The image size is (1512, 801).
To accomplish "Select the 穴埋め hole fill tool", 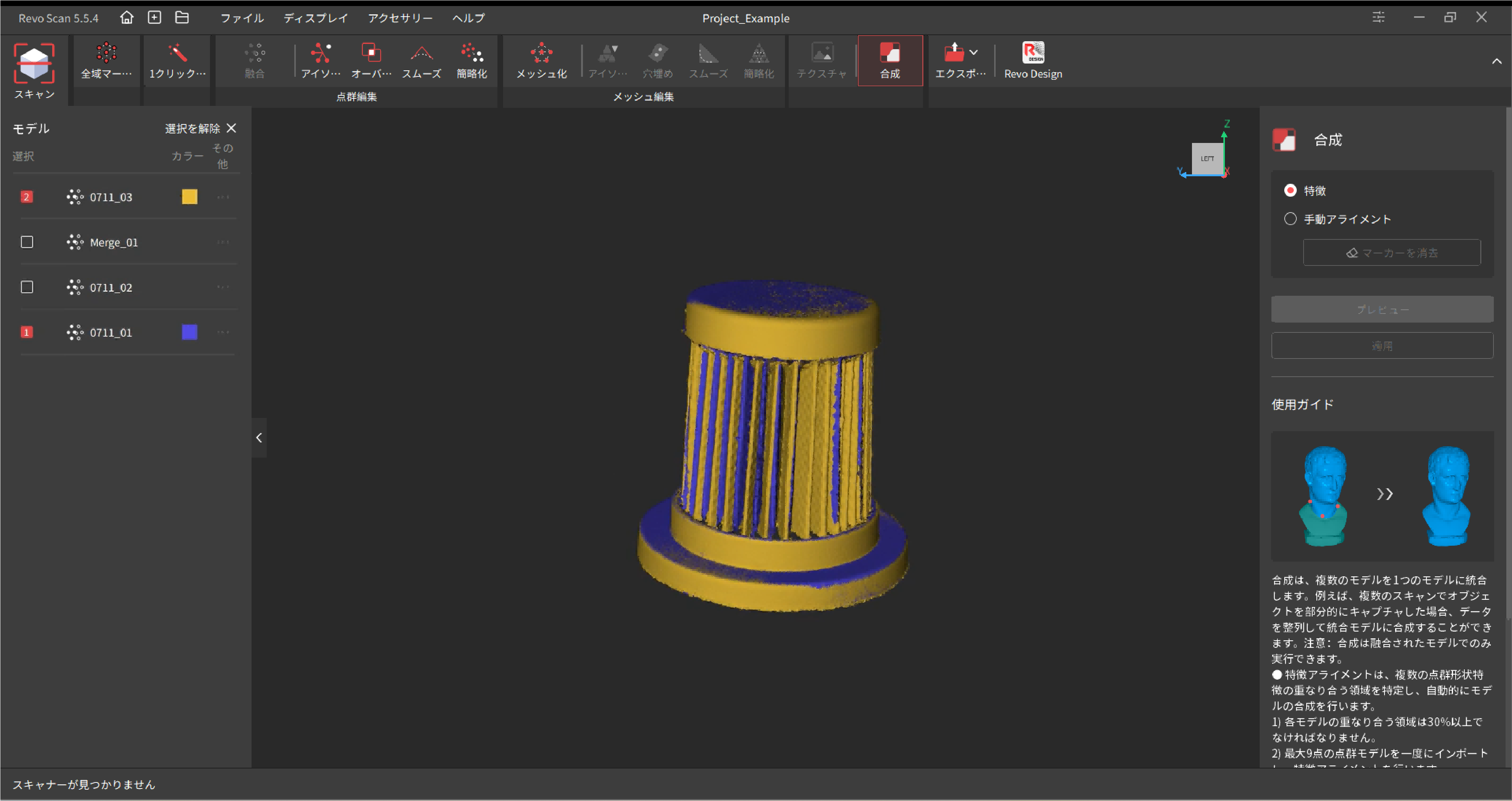I will pyautogui.click(x=658, y=60).
